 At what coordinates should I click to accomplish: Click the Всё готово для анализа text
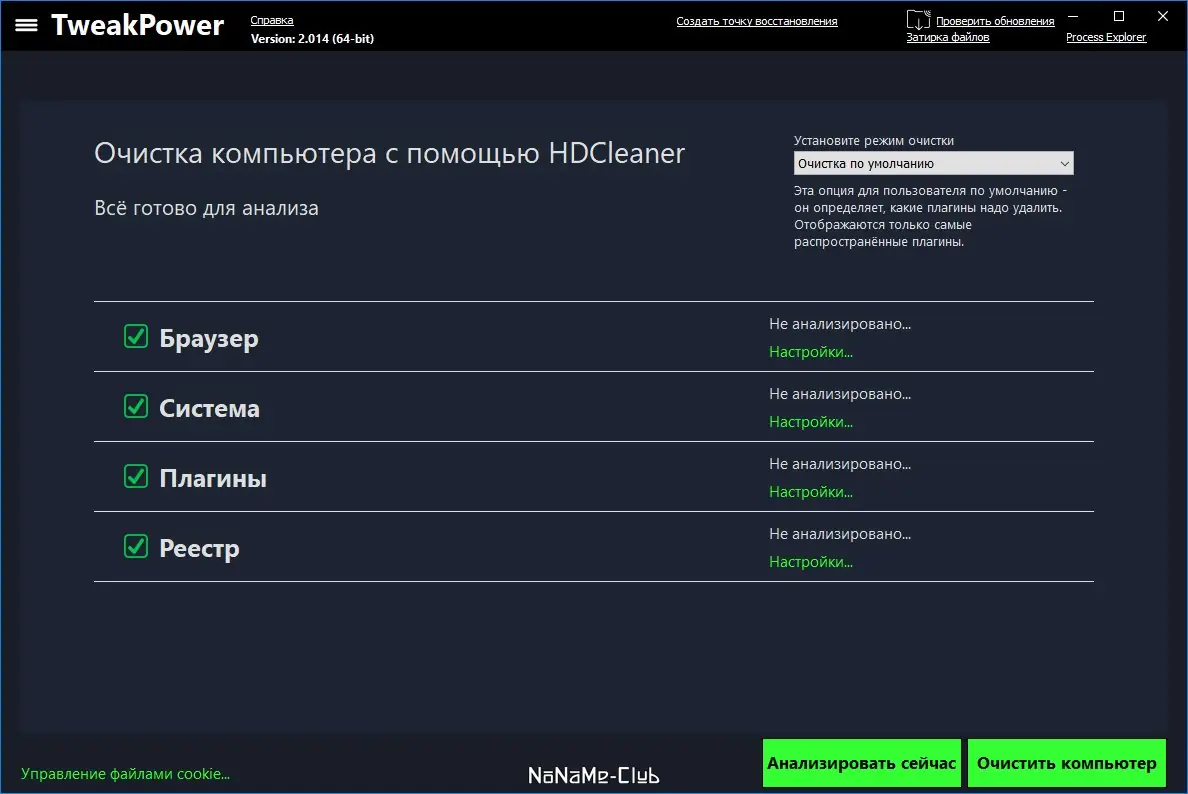206,208
